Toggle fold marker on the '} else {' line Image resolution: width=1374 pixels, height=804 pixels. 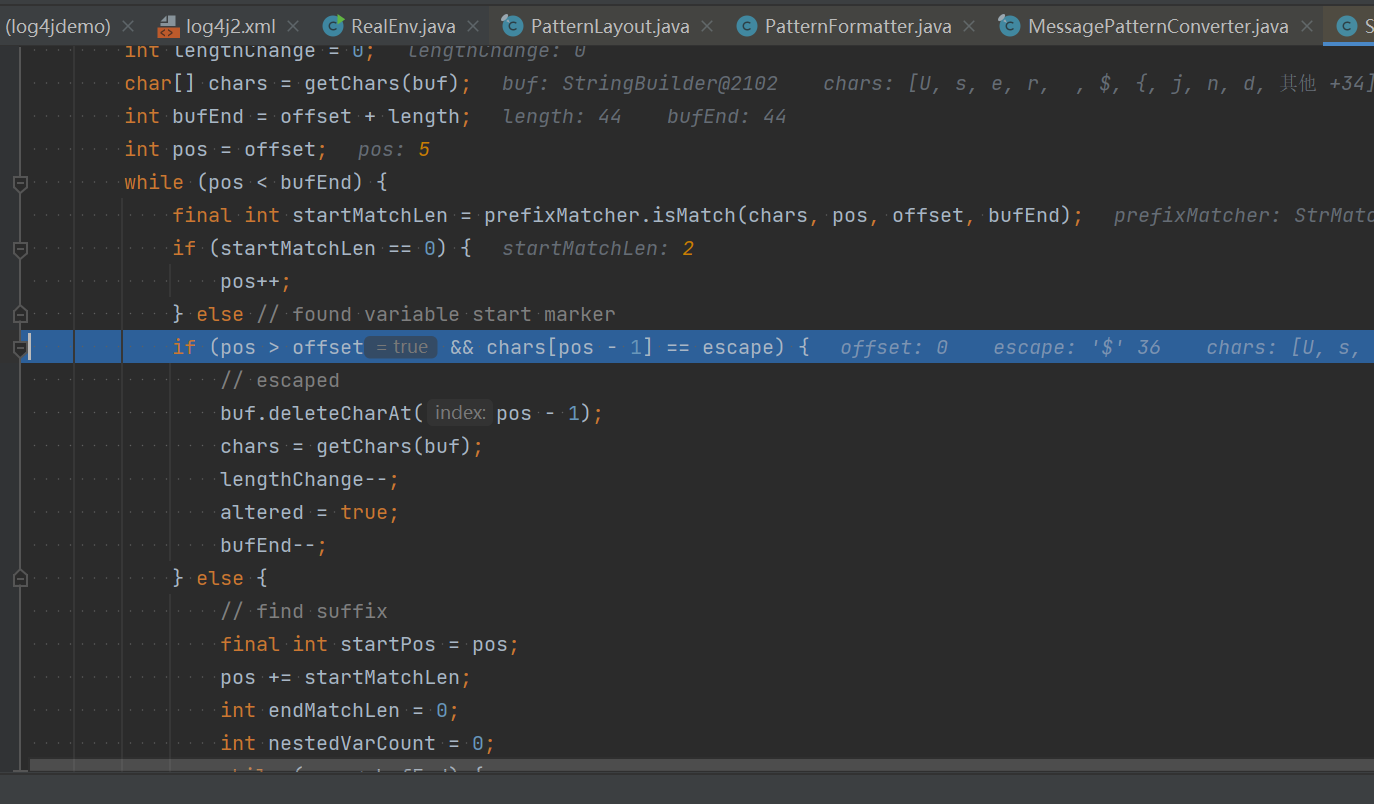coord(19,579)
